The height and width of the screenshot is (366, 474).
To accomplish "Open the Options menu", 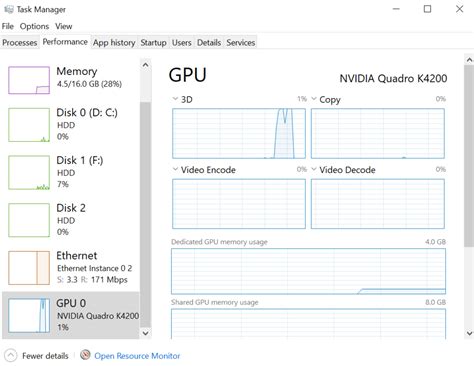I will pyautogui.click(x=34, y=26).
